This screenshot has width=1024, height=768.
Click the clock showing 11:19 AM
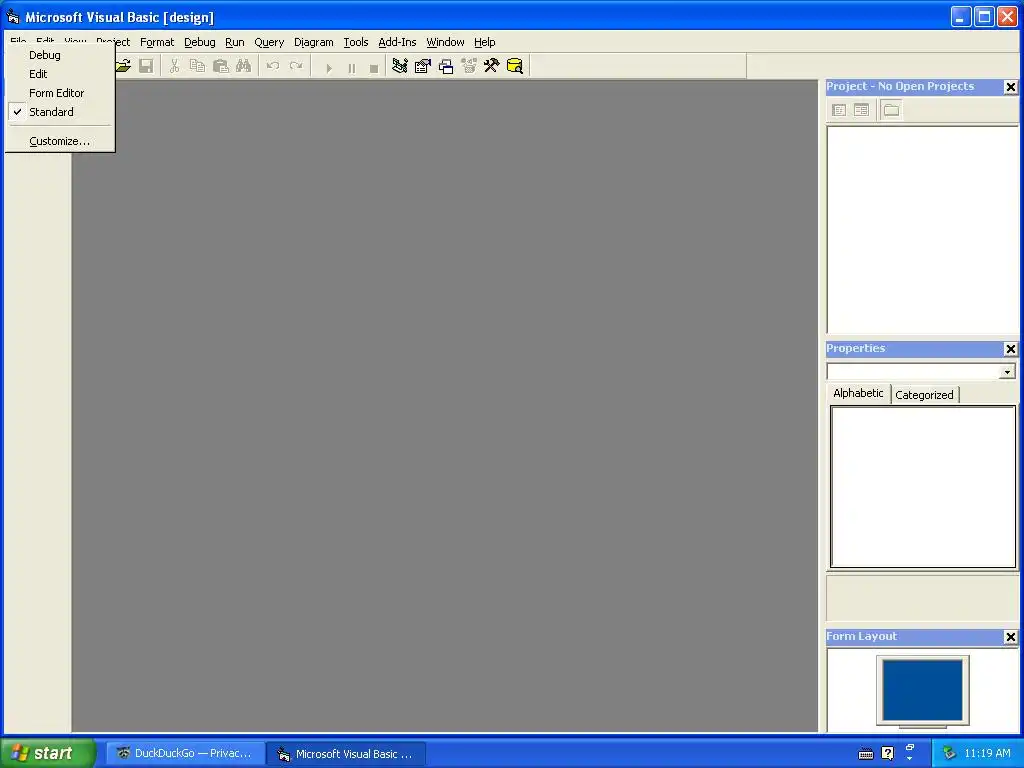point(987,753)
